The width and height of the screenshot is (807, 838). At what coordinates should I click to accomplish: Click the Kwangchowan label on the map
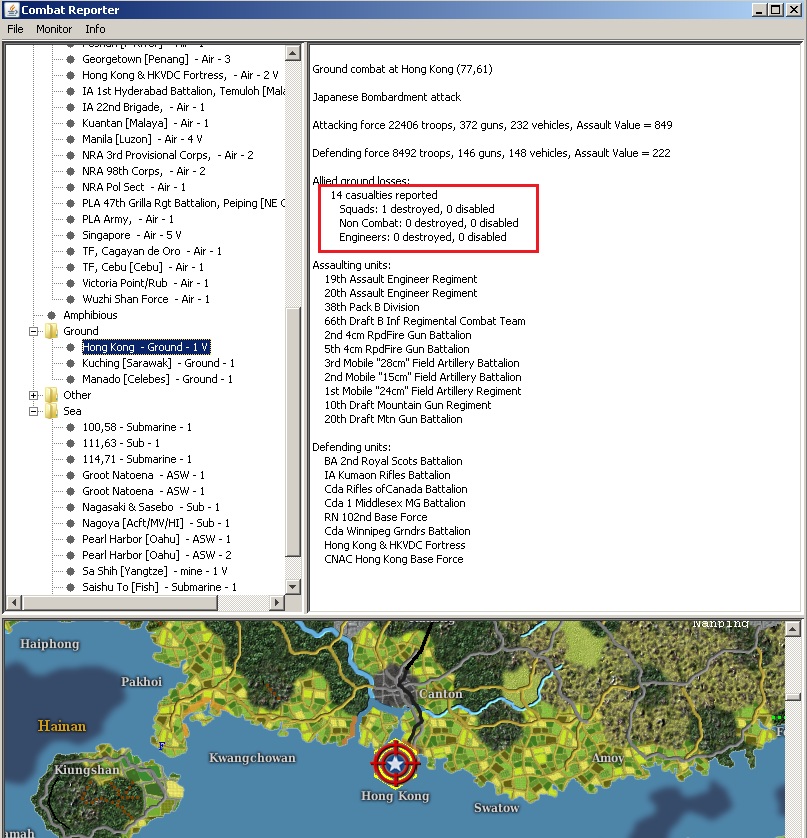pos(252,758)
